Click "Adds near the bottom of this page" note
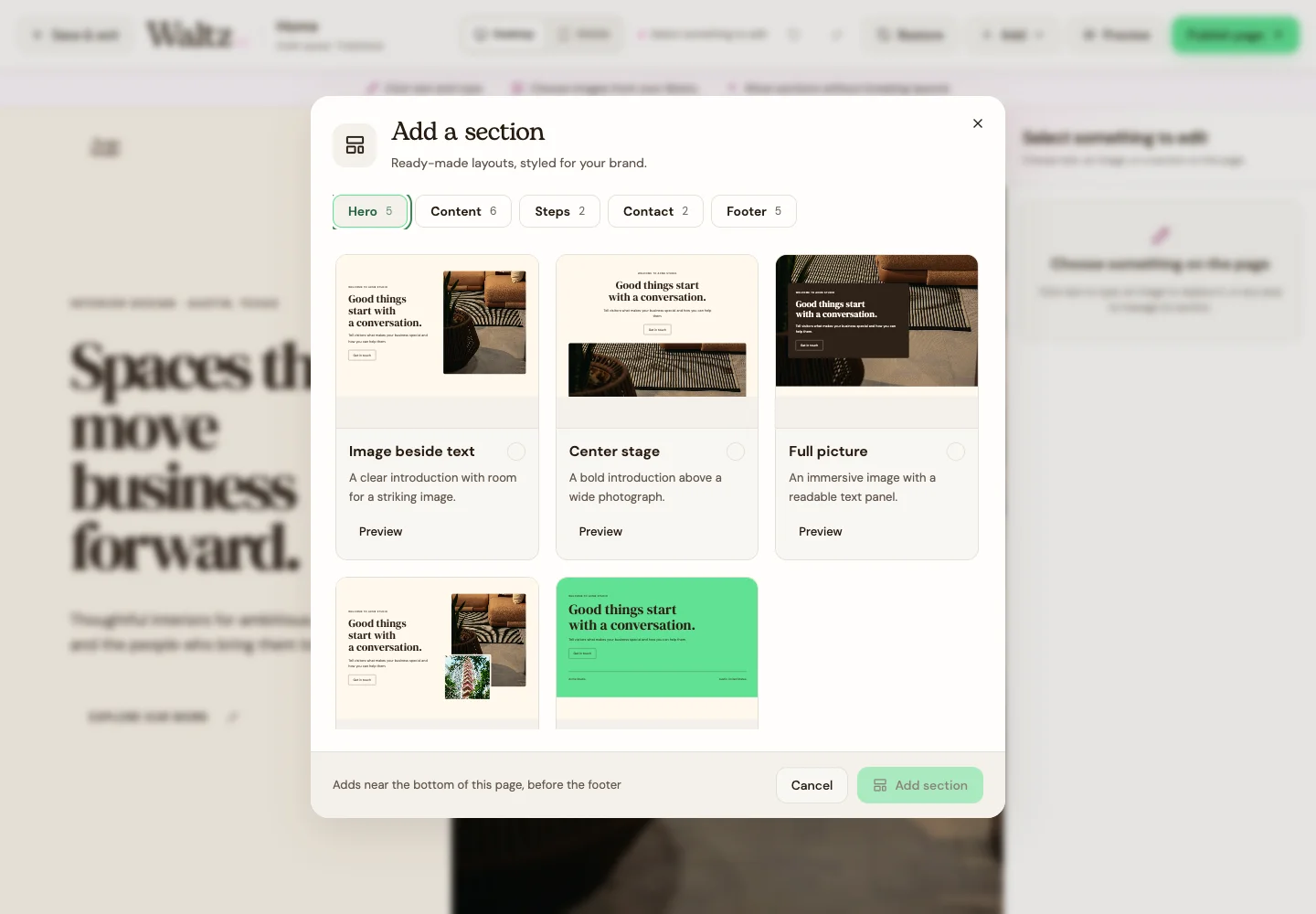 (x=477, y=785)
